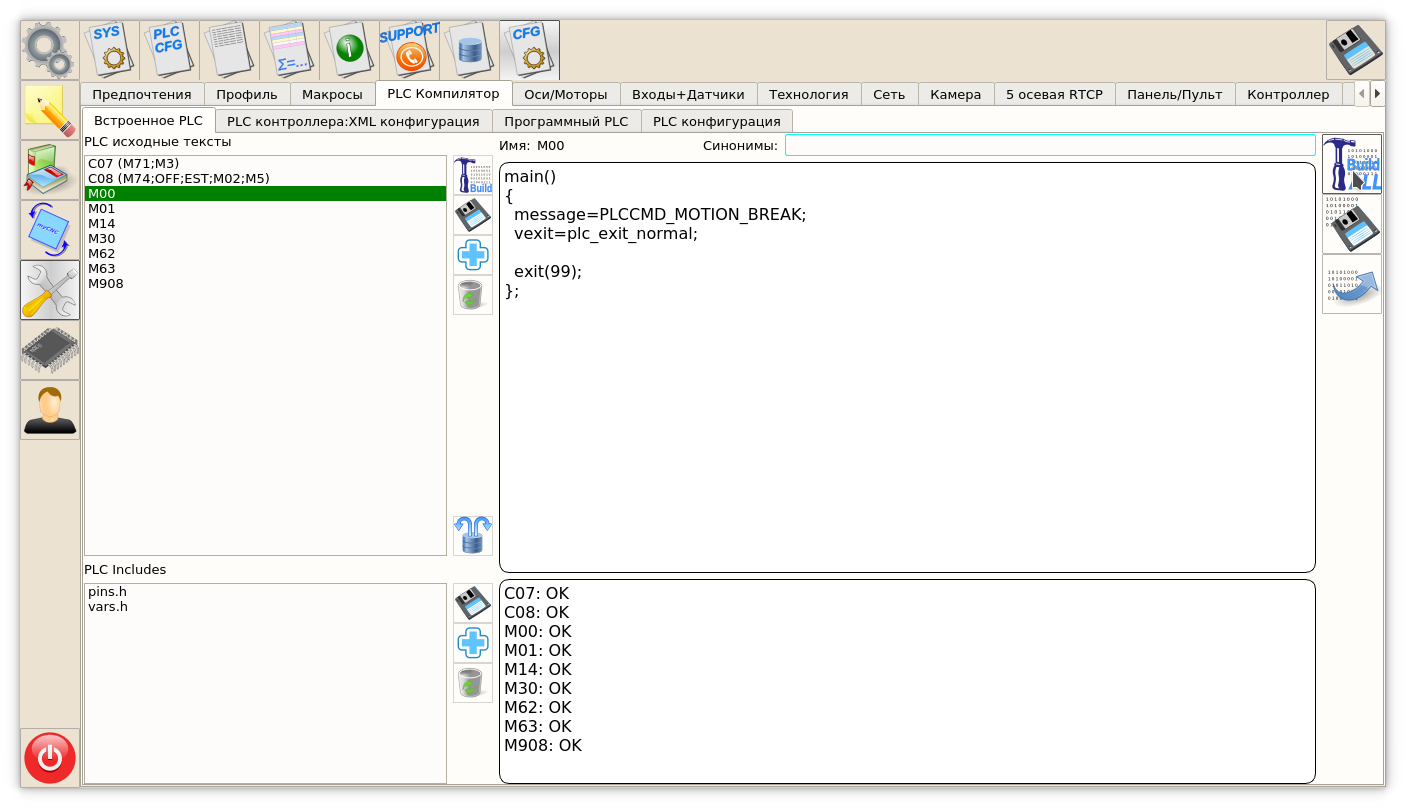Click the PLC CFG toolbar icon
The width and height of the screenshot is (1406, 808).
169,50
